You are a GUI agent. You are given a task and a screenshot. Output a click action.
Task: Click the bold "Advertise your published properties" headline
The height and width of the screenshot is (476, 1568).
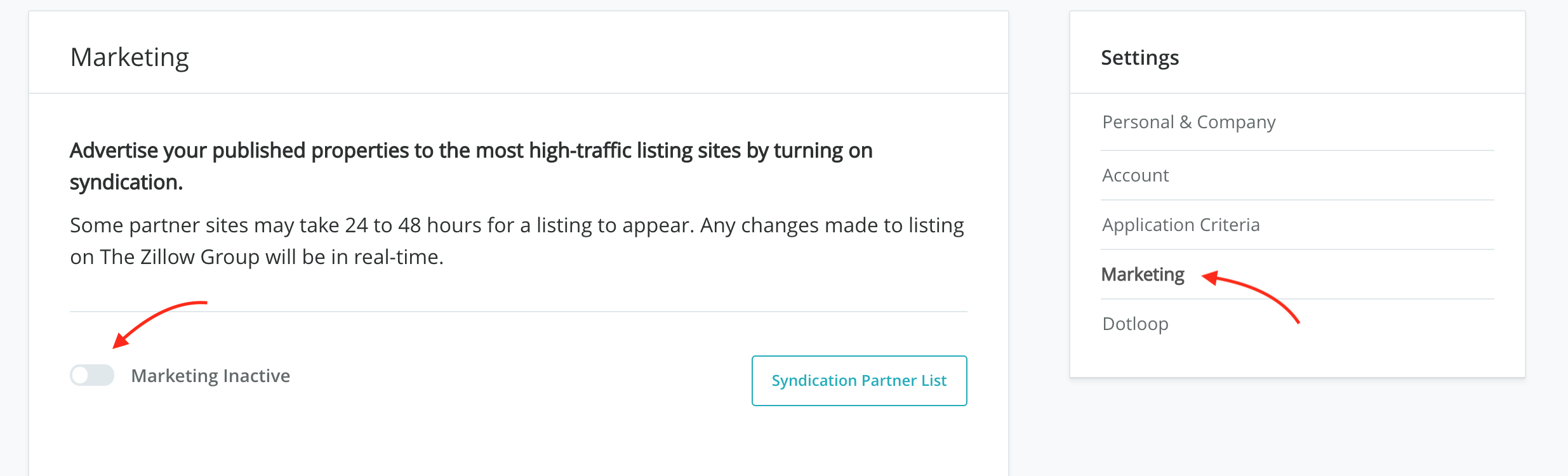tap(471, 151)
